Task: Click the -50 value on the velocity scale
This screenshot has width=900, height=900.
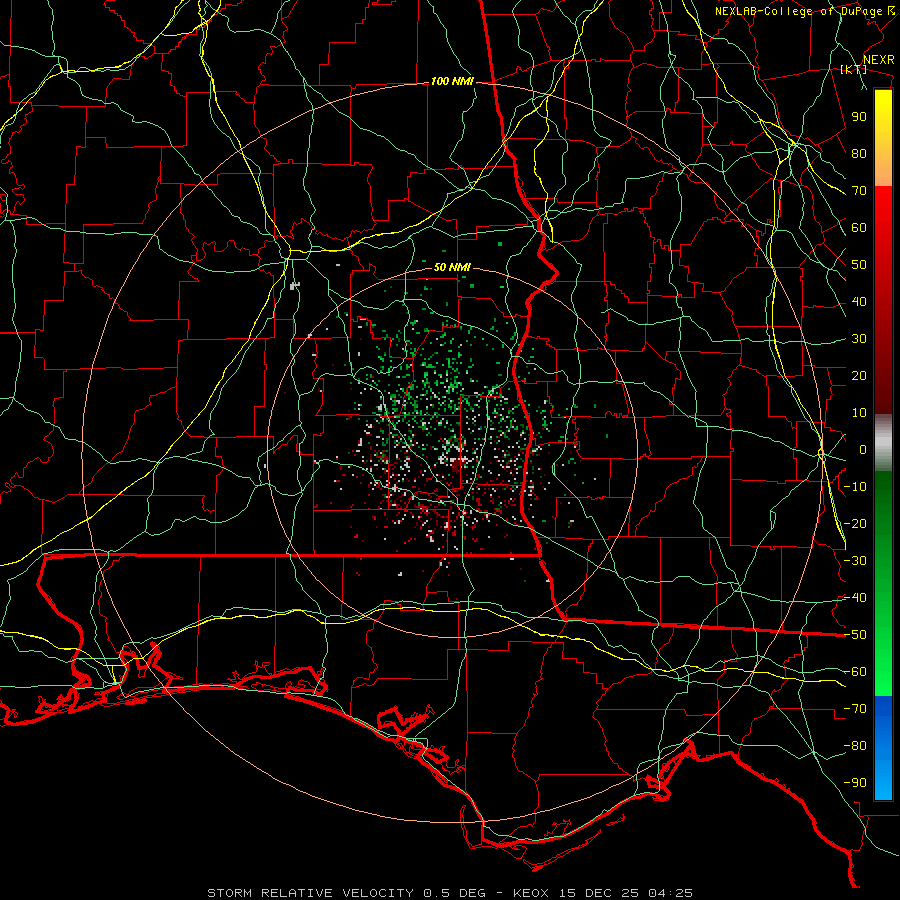Action: [x=855, y=635]
